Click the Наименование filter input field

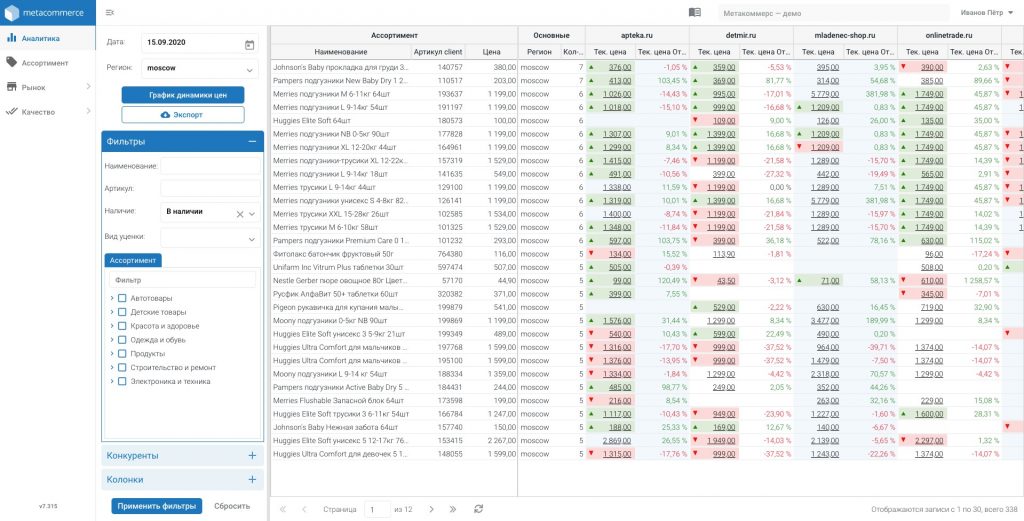pyautogui.click(x=209, y=166)
